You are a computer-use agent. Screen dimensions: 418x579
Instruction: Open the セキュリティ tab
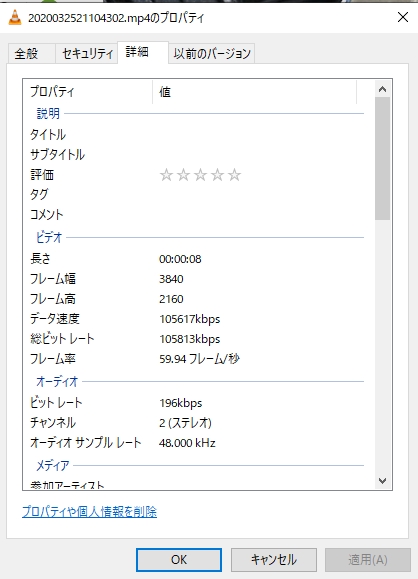point(87,54)
